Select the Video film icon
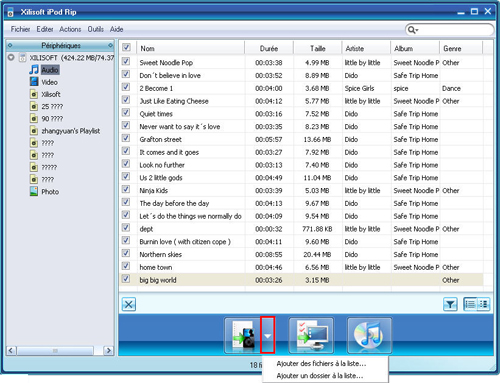The width and height of the screenshot is (500, 383). (34, 82)
